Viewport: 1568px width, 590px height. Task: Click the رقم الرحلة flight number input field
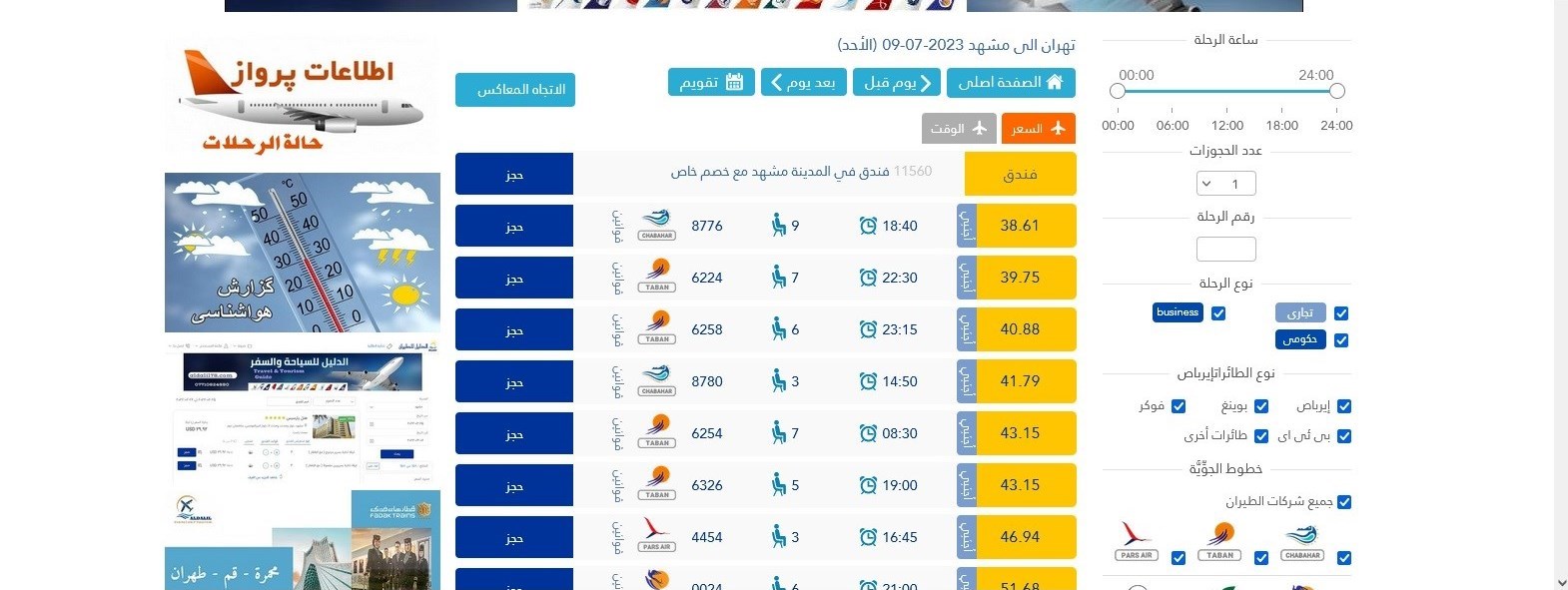(1225, 248)
